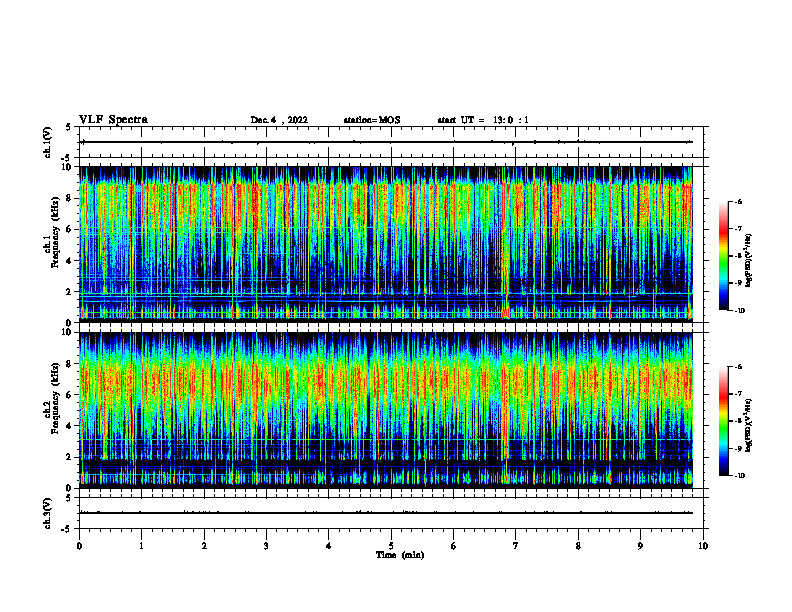Click the ch.2 spectrogram color bar
The width and height of the screenshot is (792, 612).
[723, 421]
